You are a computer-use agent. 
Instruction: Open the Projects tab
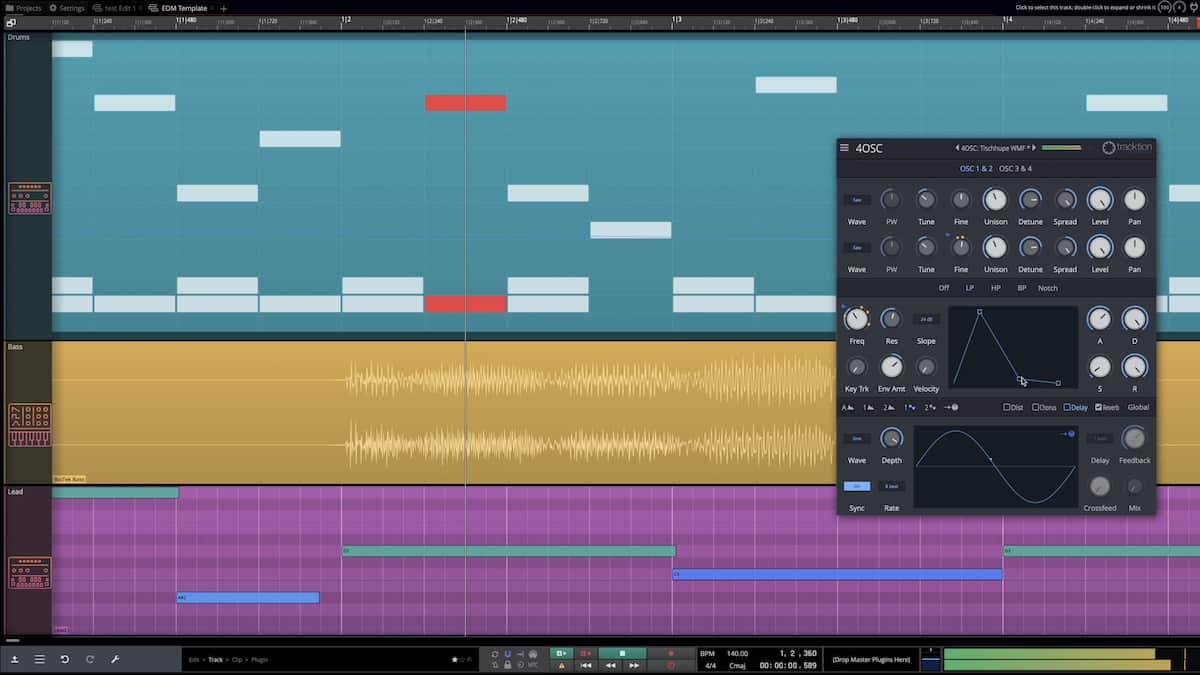pyautogui.click(x=22, y=7)
